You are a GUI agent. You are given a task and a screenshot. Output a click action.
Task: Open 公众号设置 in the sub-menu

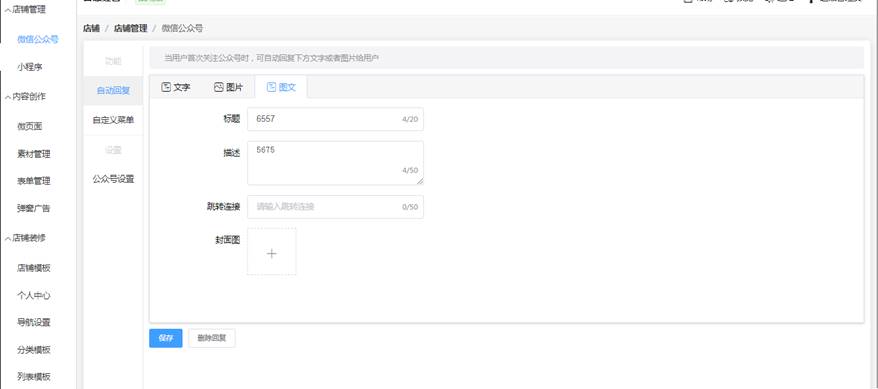(113, 180)
